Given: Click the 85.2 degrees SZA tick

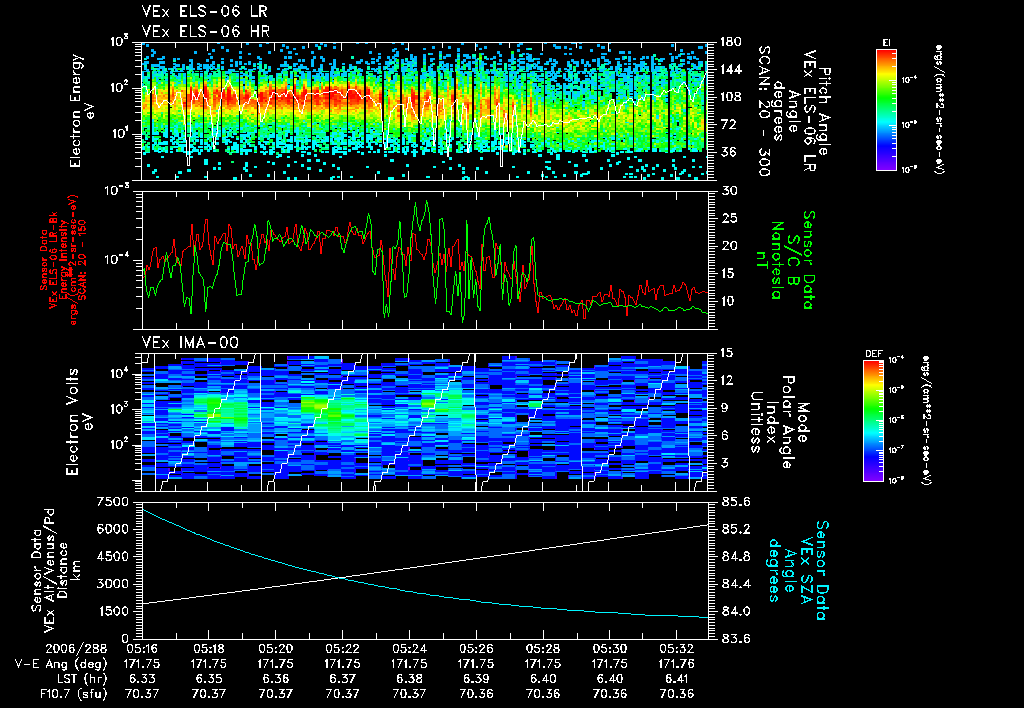Looking at the screenshot, I should [736, 529].
